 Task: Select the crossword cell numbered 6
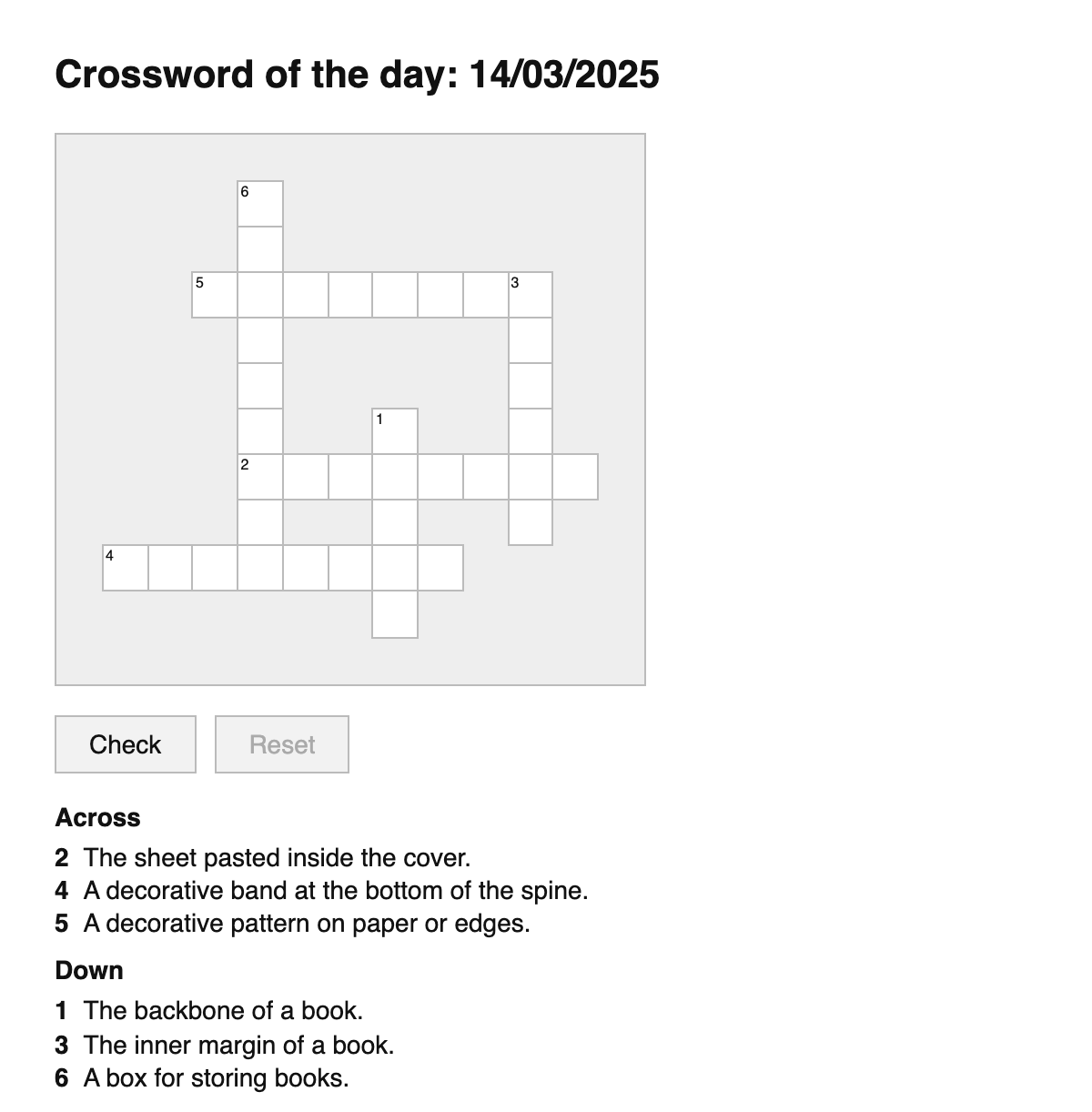(260, 204)
